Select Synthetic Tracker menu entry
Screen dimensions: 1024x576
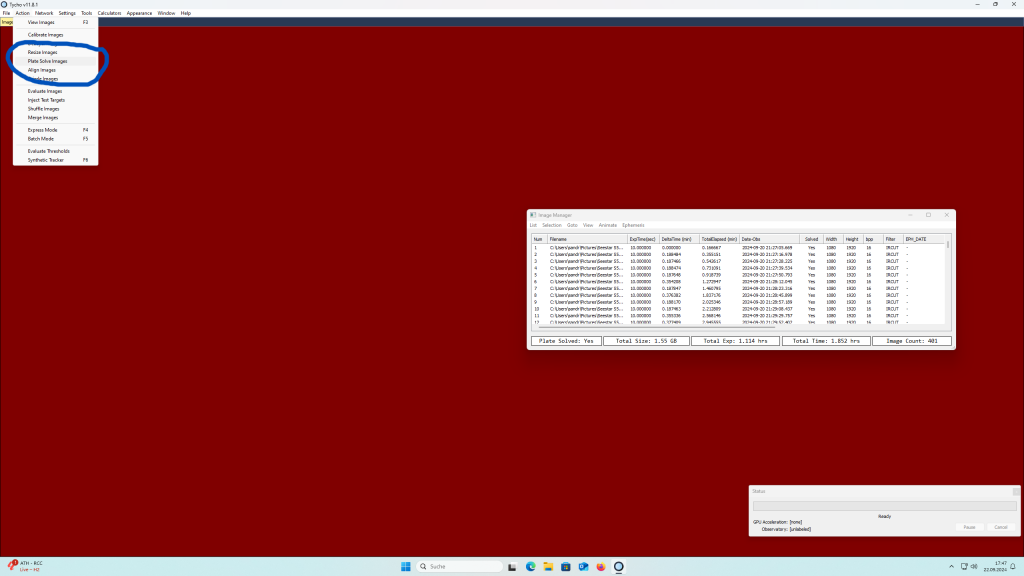(46, 160)
